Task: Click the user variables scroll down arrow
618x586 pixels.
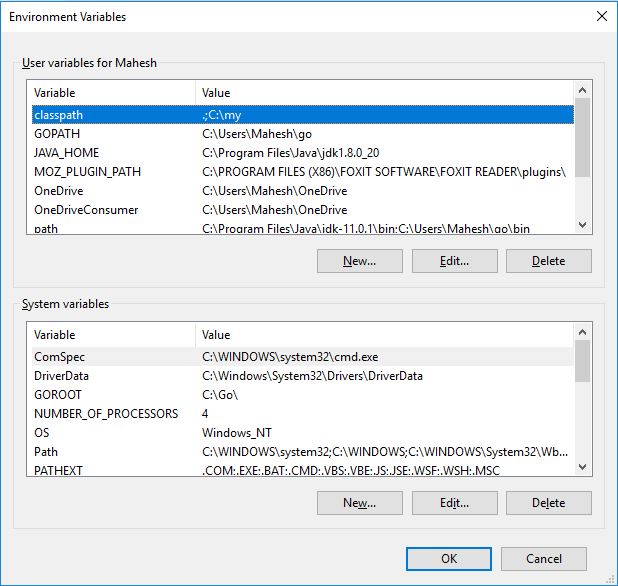Action: tap(583, 225)
